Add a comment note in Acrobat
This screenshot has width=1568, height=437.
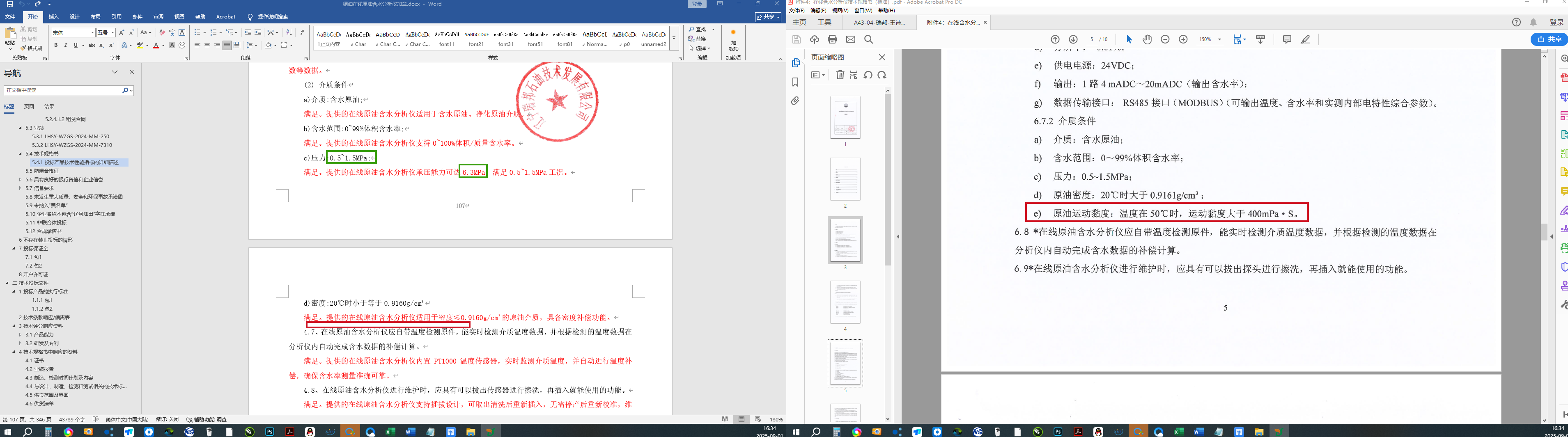pos(1287,39)
